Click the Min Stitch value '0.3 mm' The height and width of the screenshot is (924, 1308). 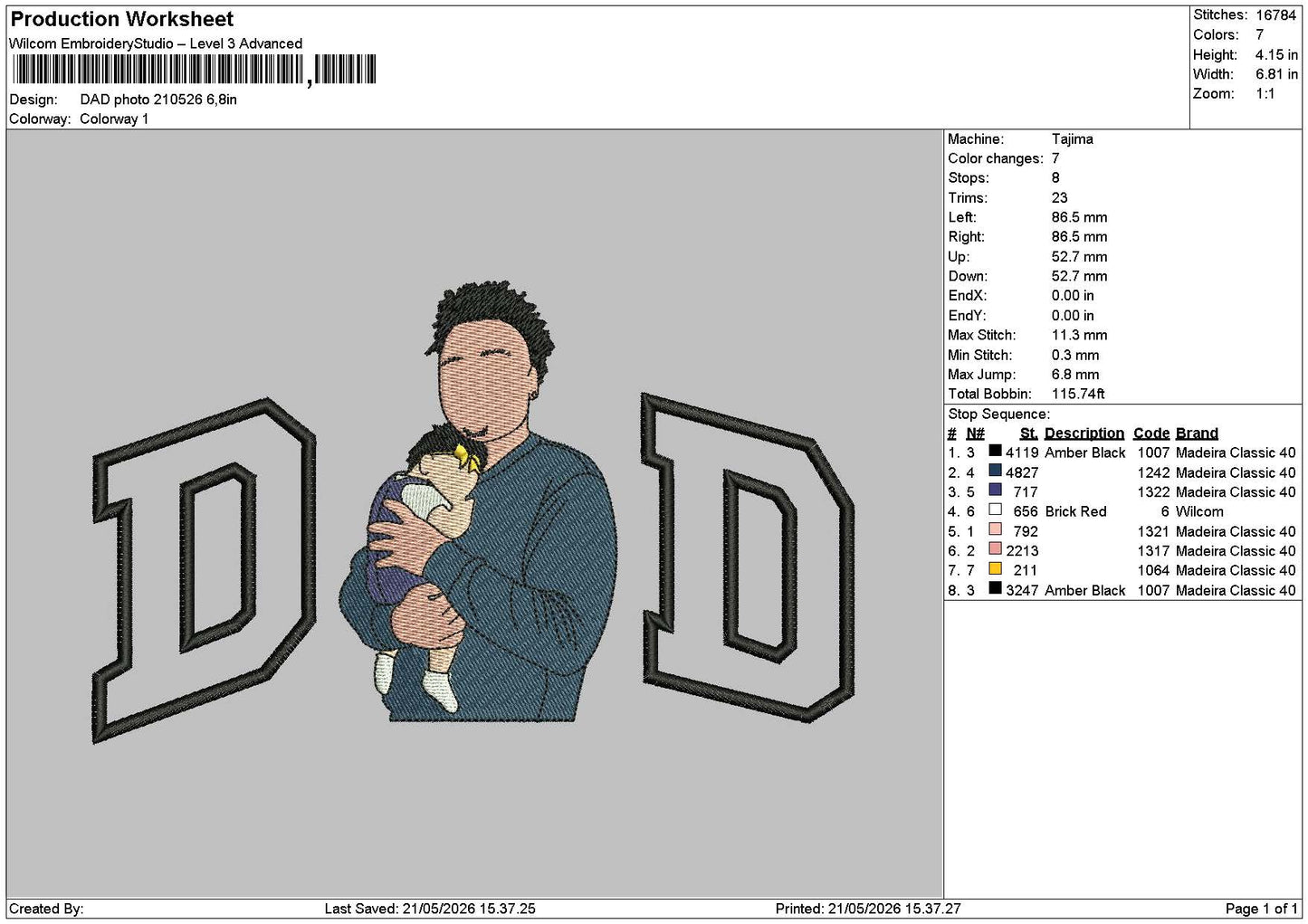(1075, 356)
